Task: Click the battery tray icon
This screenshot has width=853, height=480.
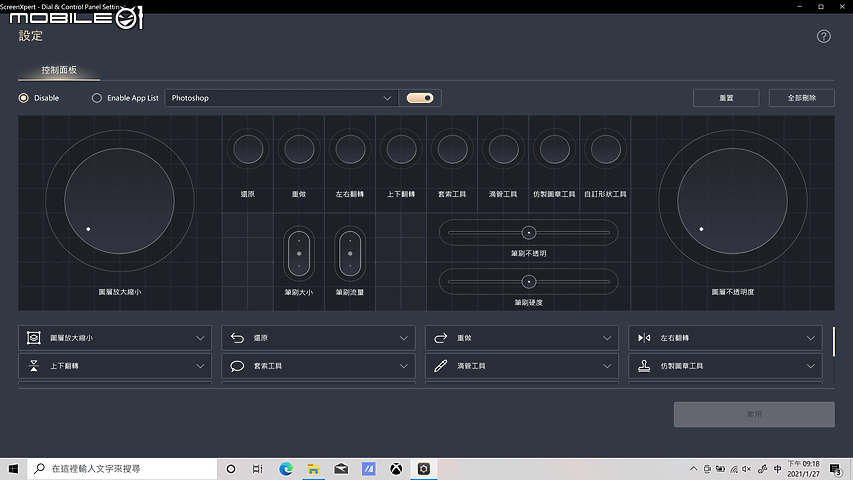Action: click(x=720, y=469)
